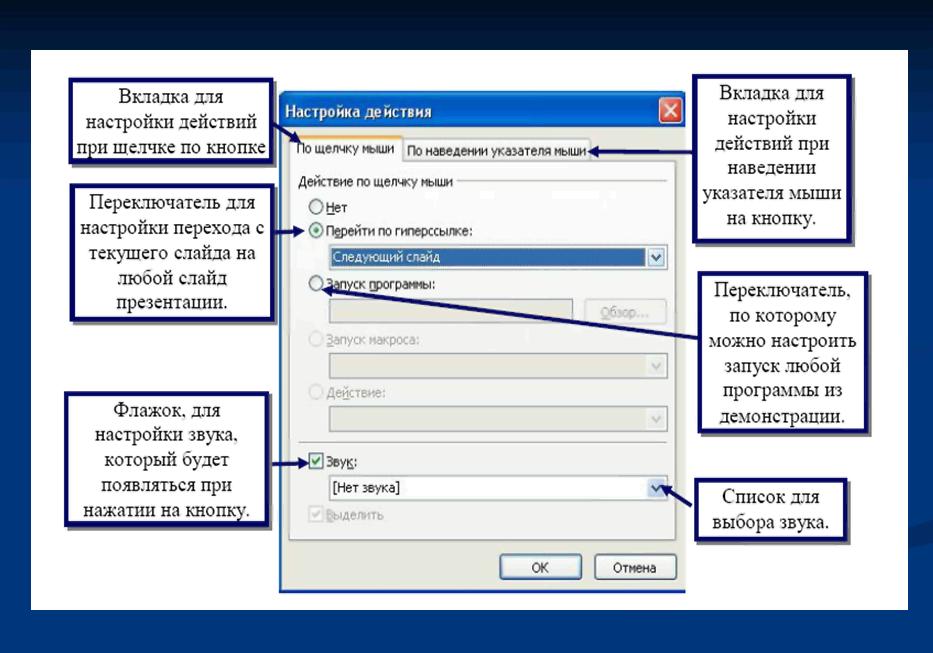This screenshot has height=653, width=933.
Task: Open the По наведении указателя мыши tab
Action: pyautogui.click(x=496, y=150)
